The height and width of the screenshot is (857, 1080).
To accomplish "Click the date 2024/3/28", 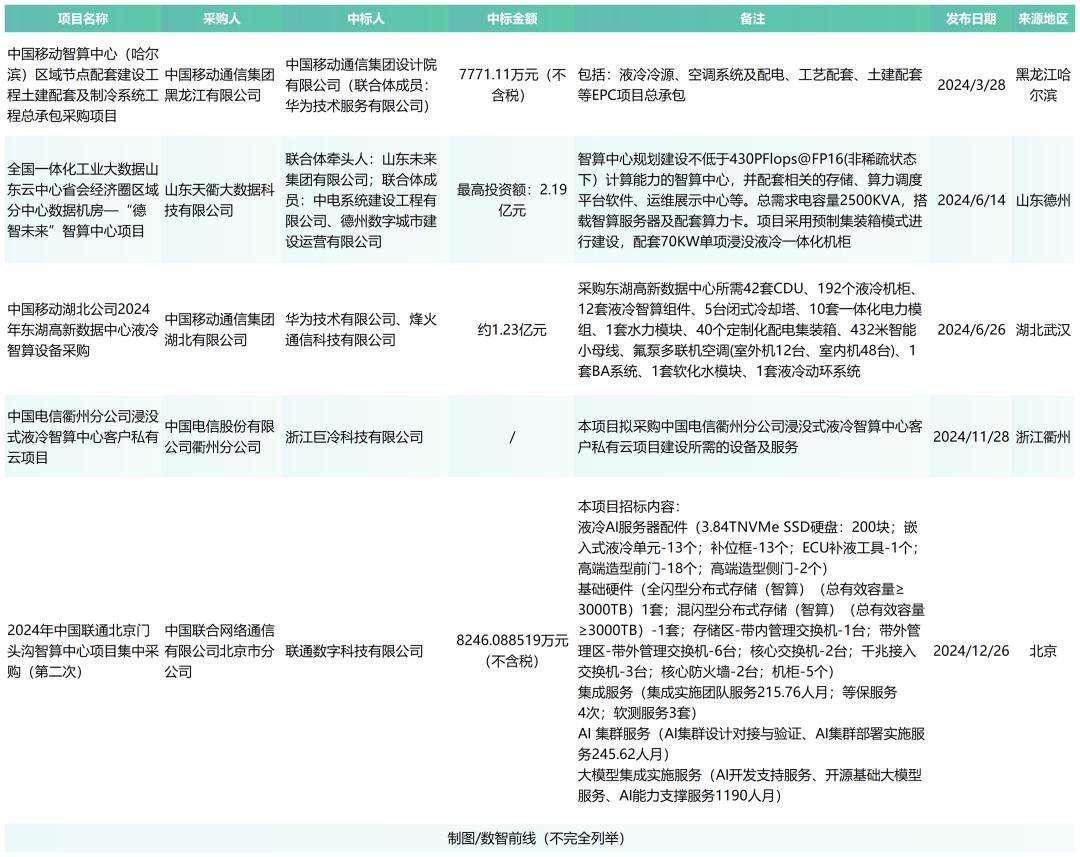I will coord(971,85).
